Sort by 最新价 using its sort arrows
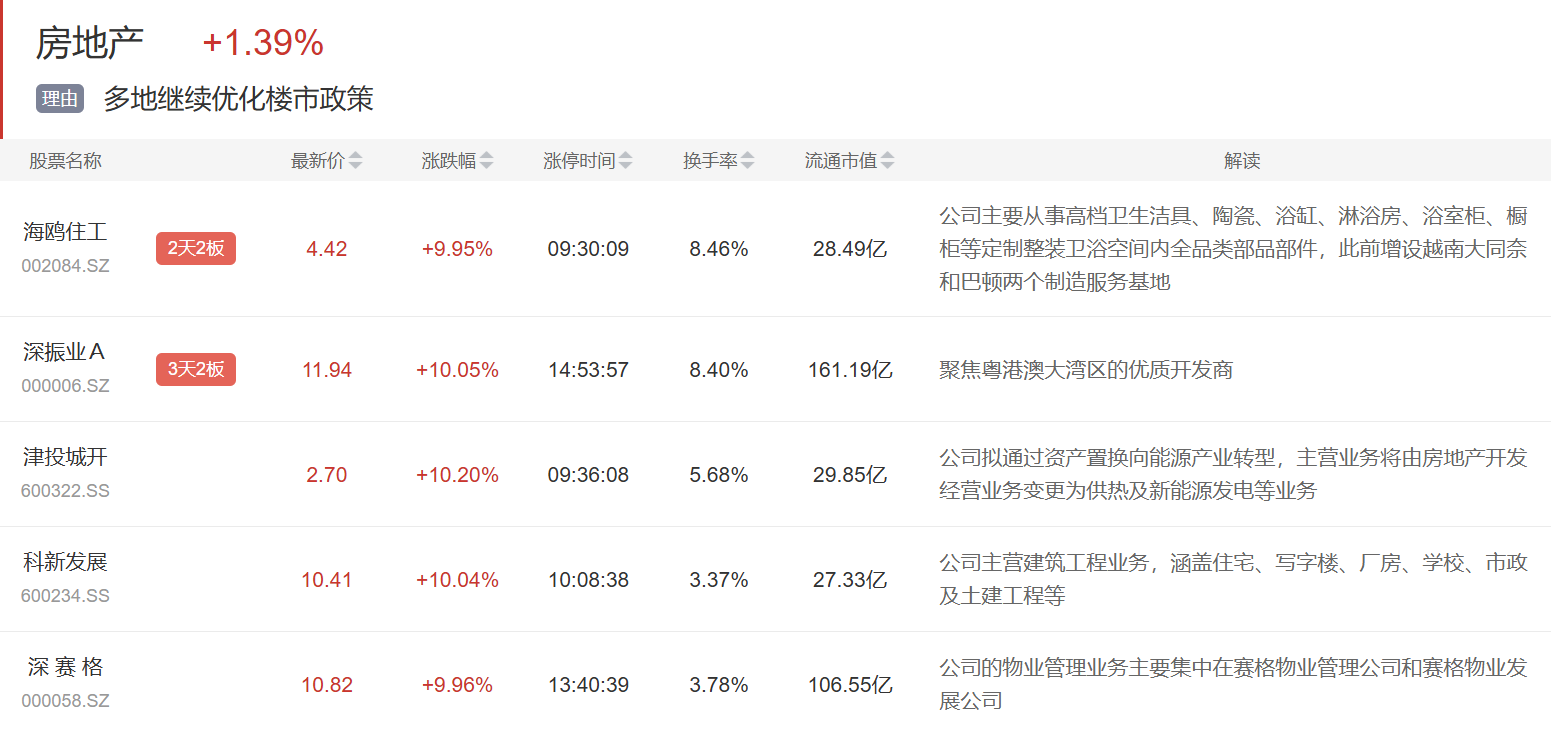Screen dimensions: 1551x731 [x=355, y=161]
